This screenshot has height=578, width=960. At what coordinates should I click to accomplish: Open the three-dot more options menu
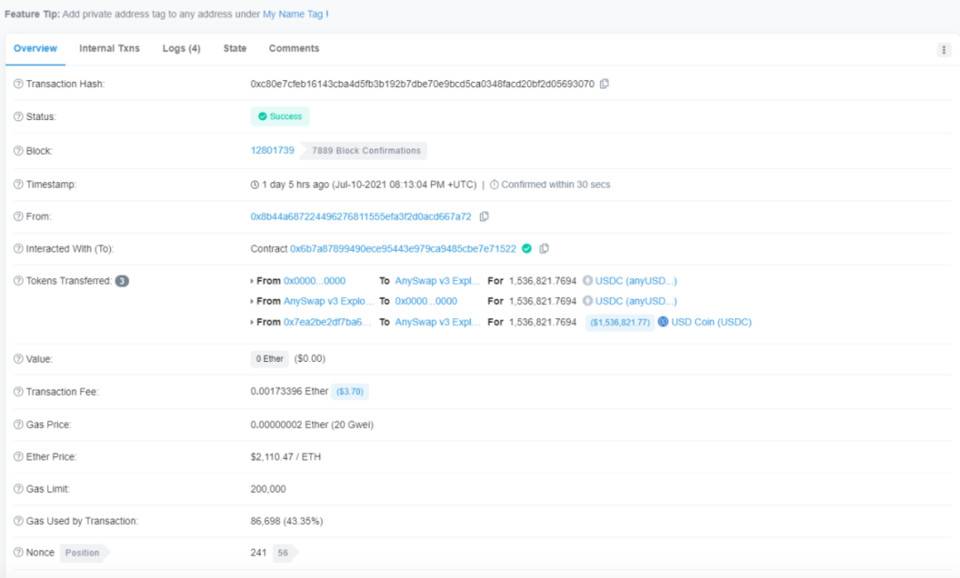point(943,50)
